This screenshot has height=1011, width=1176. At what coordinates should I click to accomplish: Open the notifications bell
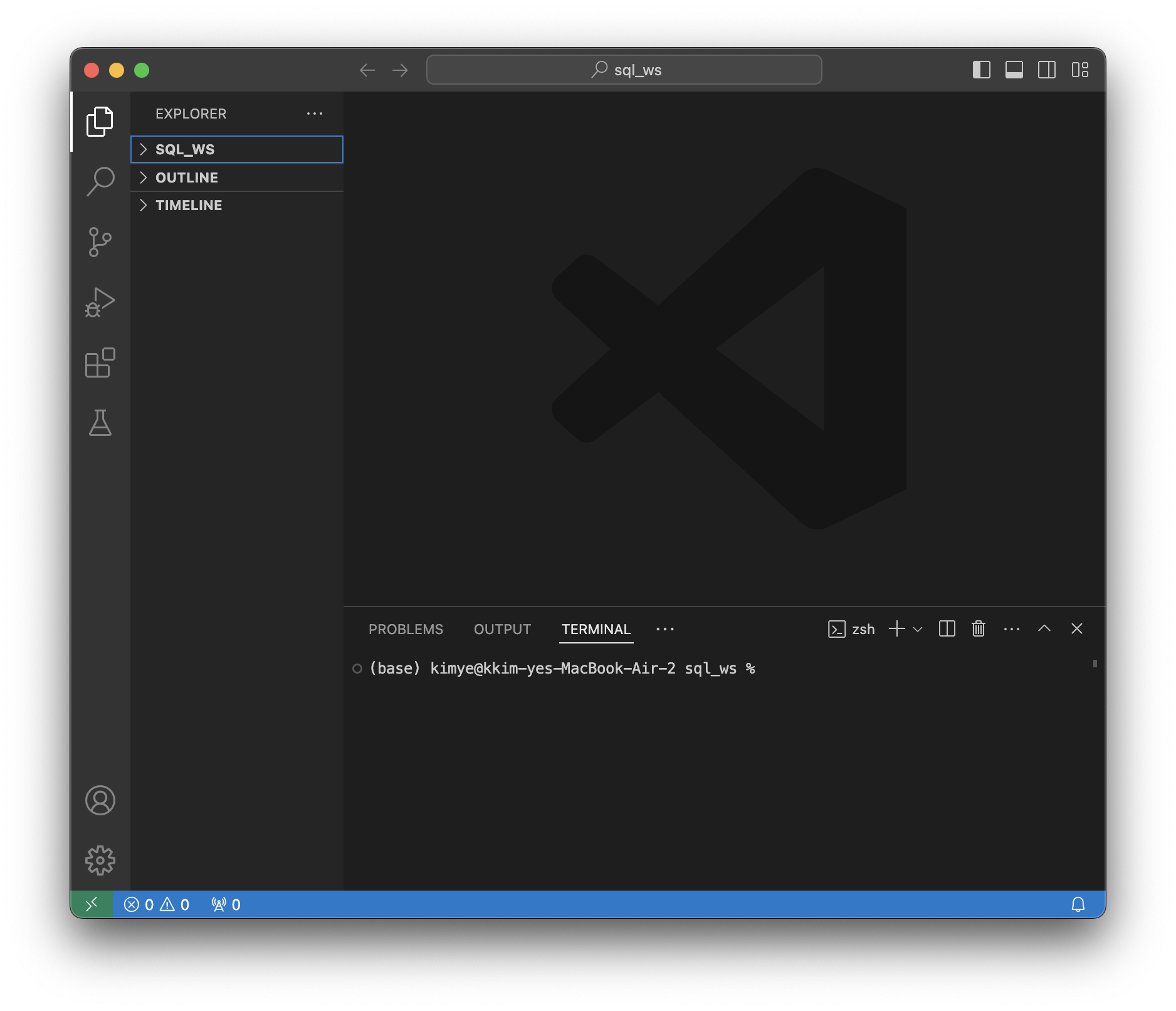pyautogui.click(x=1078, y=904)
